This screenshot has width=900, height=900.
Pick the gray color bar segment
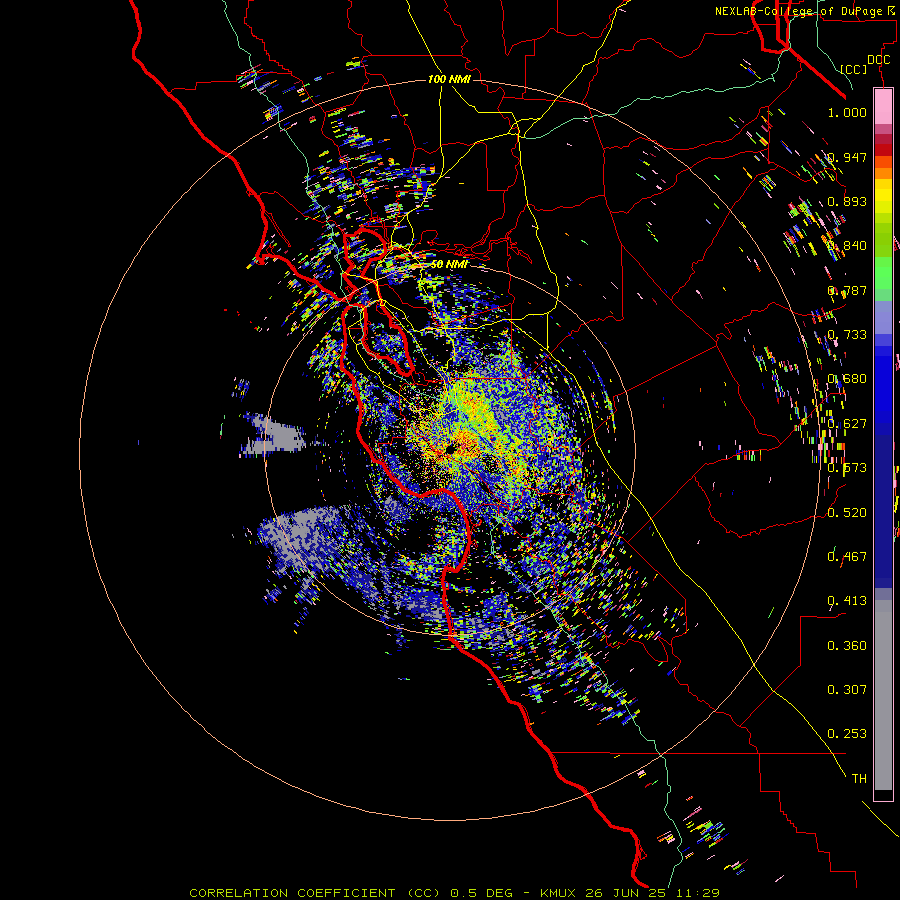pos(883,695)
